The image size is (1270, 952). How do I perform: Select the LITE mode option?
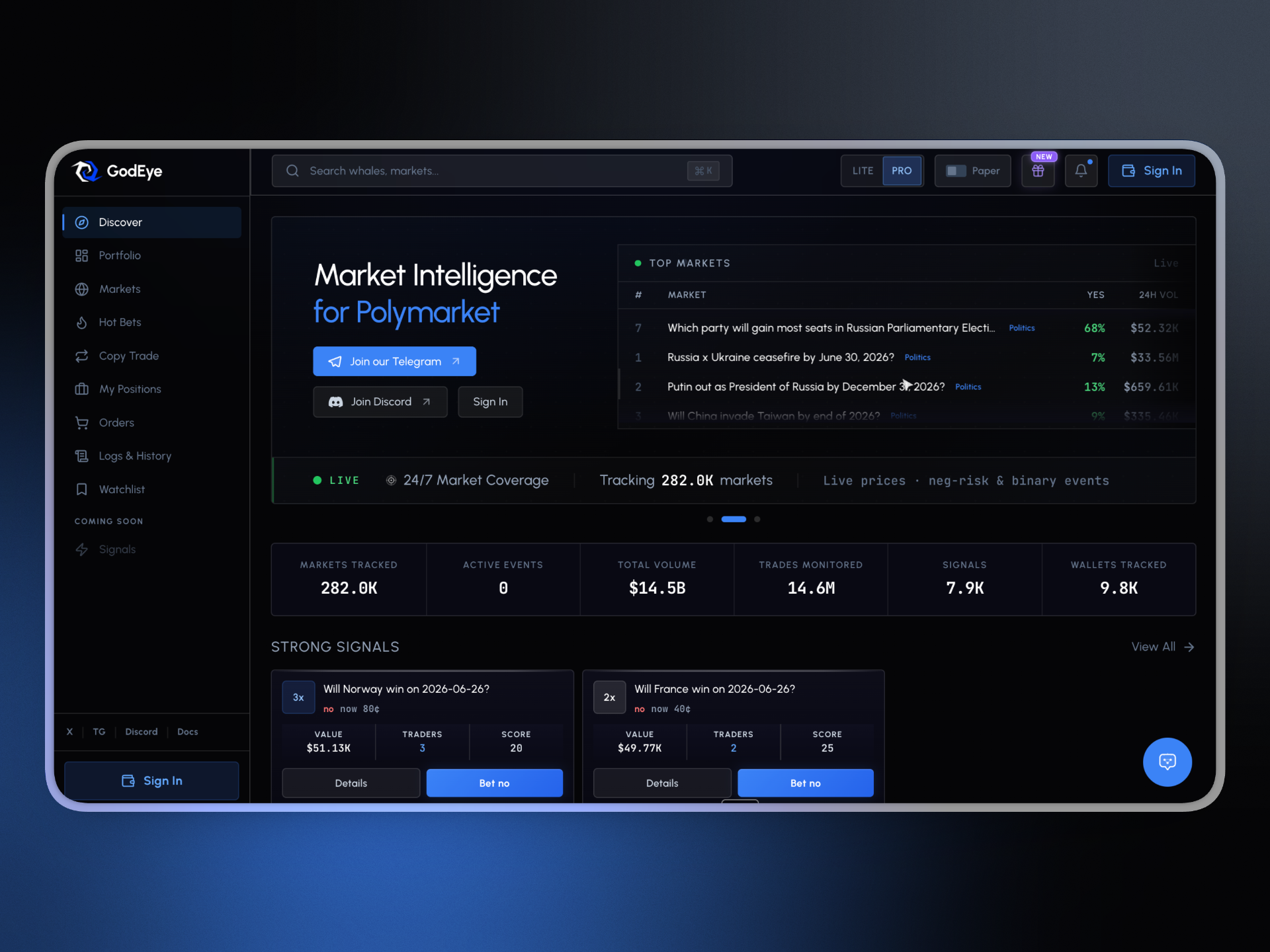click(863, 171)
